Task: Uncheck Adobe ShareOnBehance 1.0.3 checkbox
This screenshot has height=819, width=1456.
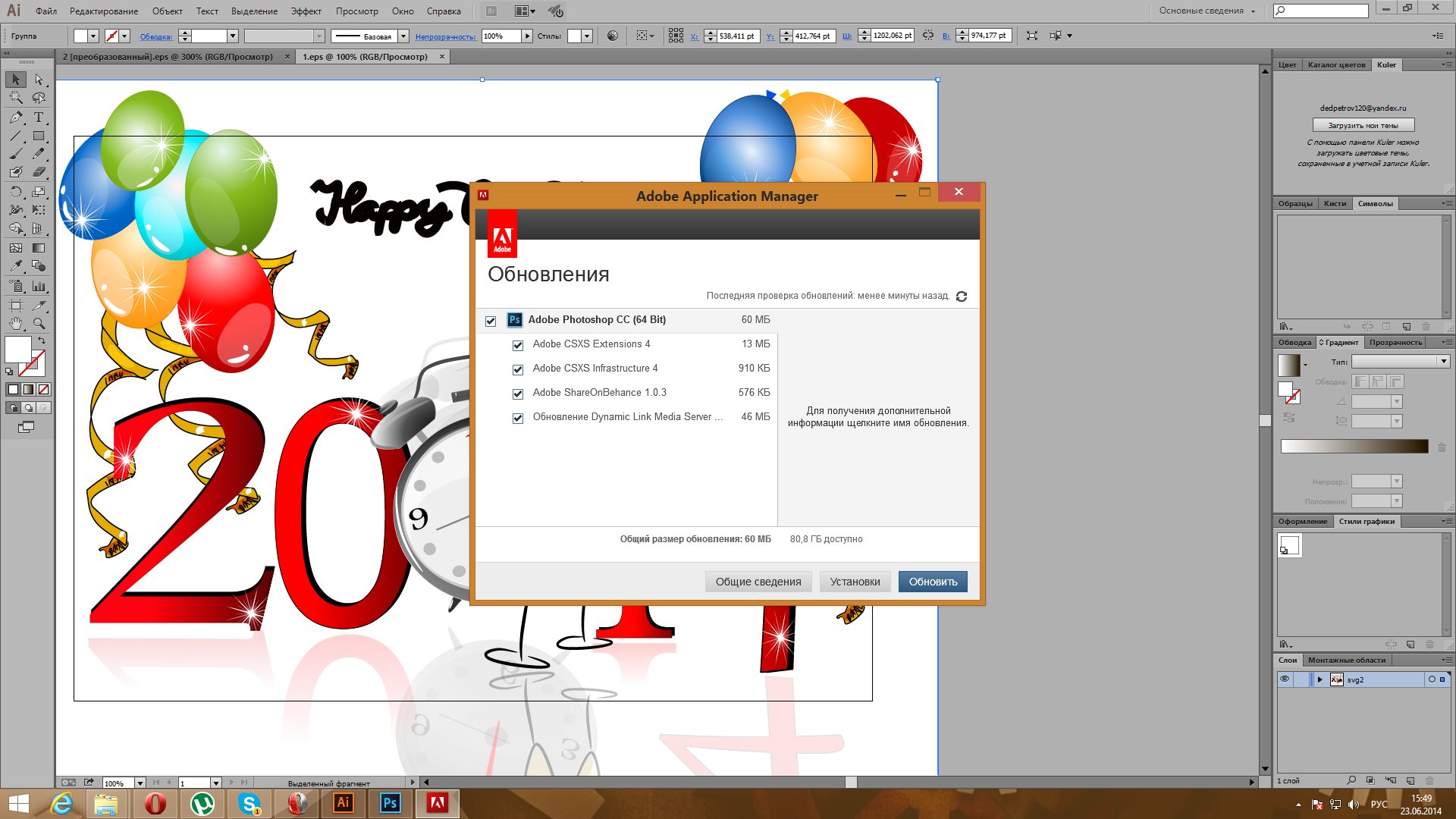Action: pyautogui.click(x=518, y=394)
